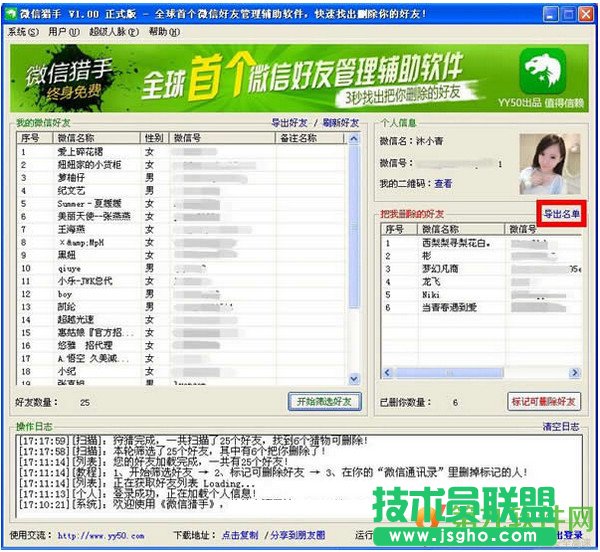Select friend row qiuye
This screenshot has width=600, height=552.
(x=183, y=268)
